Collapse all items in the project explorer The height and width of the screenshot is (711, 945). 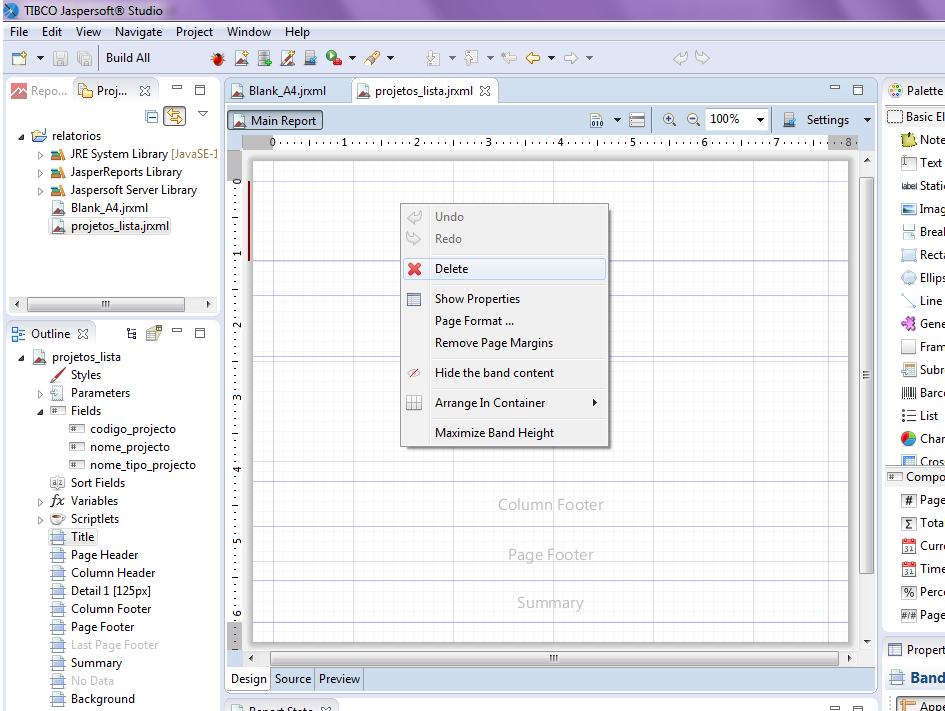click(x=152, y=116)
